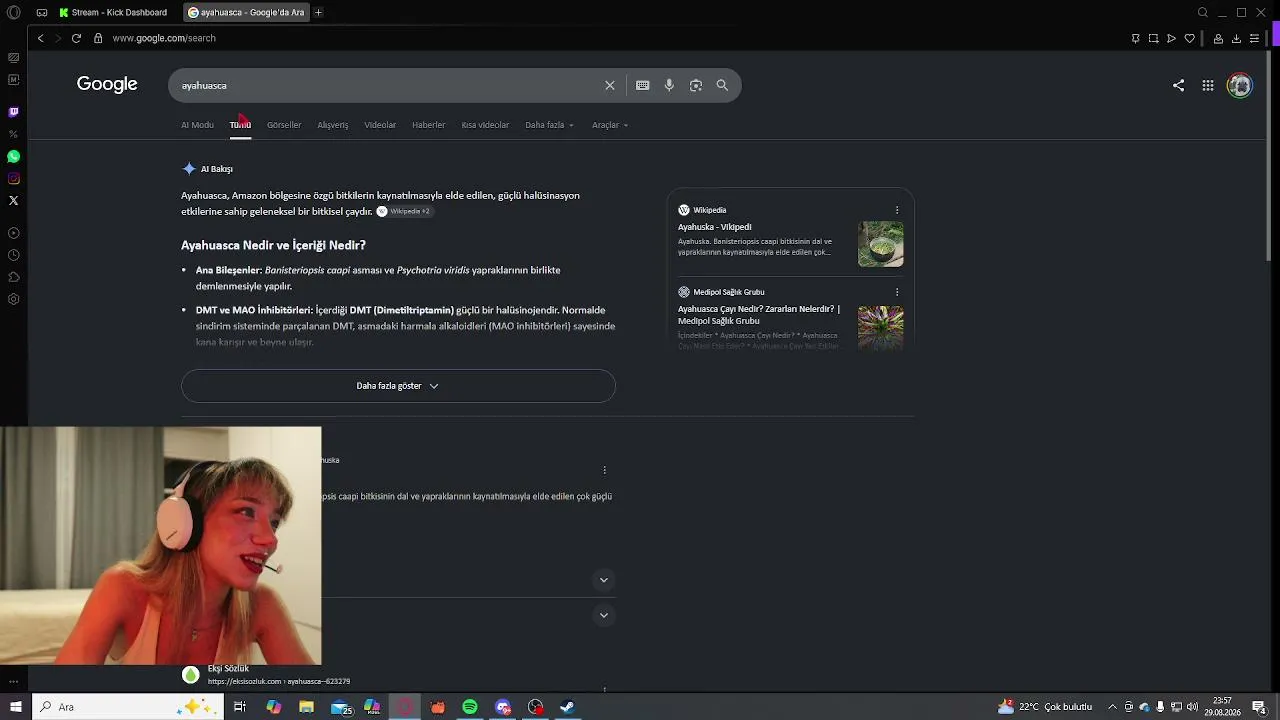Expand AI overview with Daha fazla göster

pos(398,386)
